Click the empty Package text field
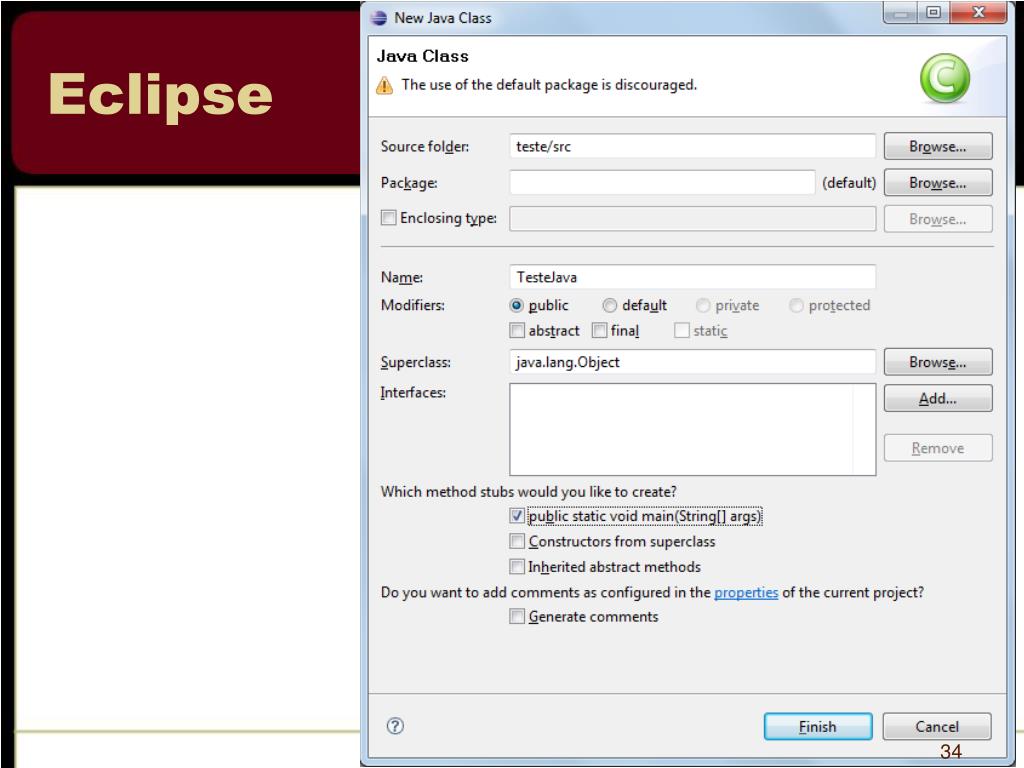The width and height of the screenshot is (1024, 768). tap(662, 183)
